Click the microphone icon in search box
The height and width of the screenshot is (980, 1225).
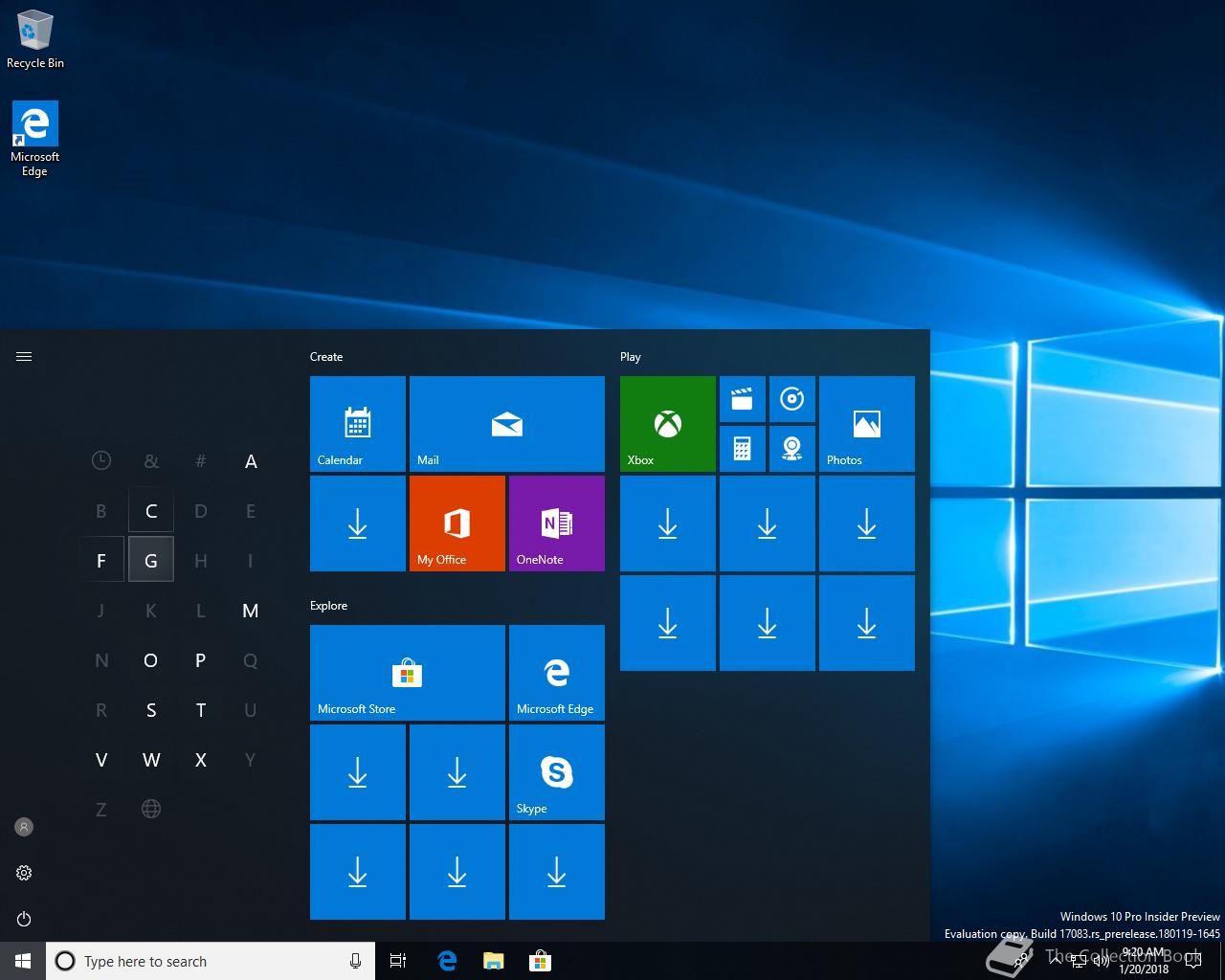tap(355, 961)
